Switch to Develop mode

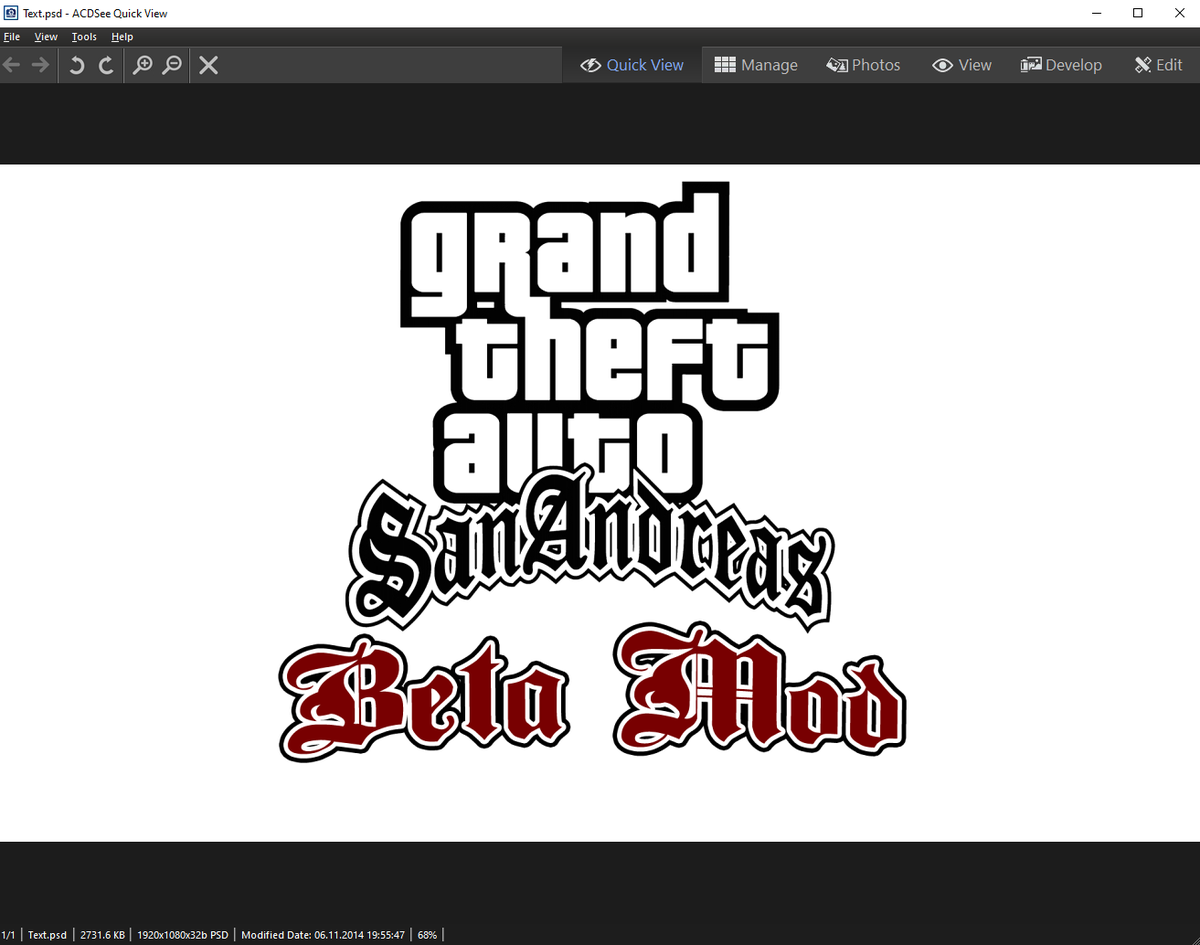(x=1061, y=65)
